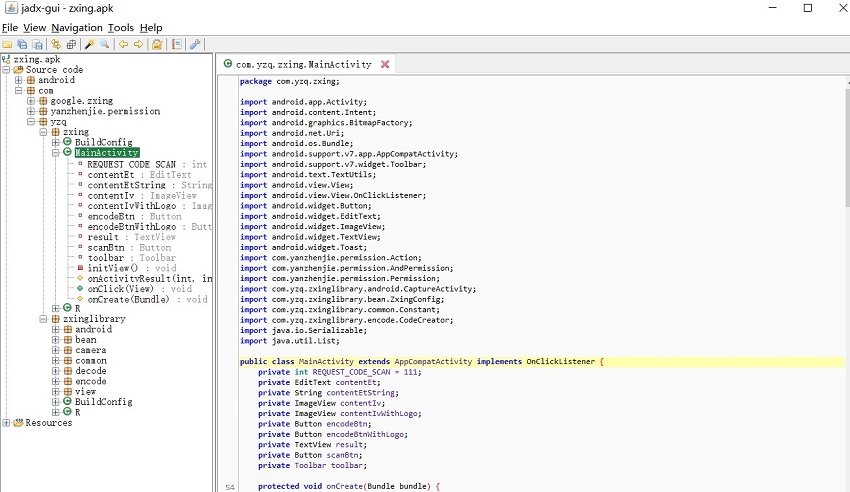Screen dimensions: 850x492
Task: Open Preferences with the wrench icon
Action: click(x=195, y=44)
